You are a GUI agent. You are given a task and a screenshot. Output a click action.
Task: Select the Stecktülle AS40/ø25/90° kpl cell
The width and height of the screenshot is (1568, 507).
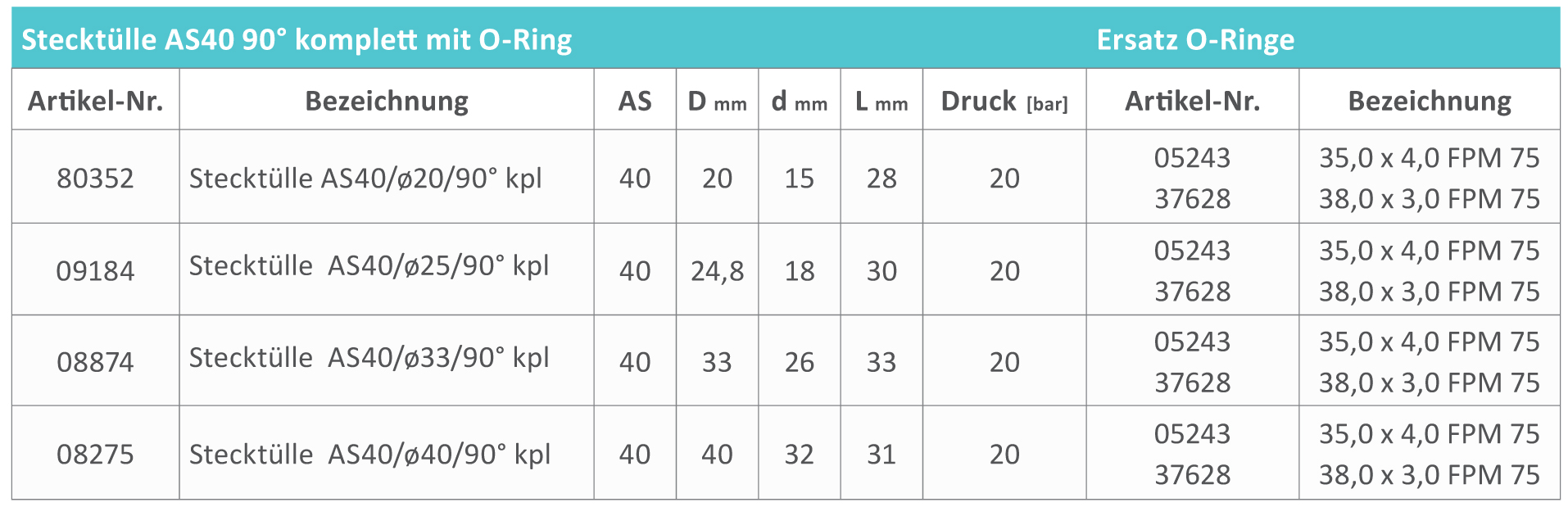(x=369, y=266)
